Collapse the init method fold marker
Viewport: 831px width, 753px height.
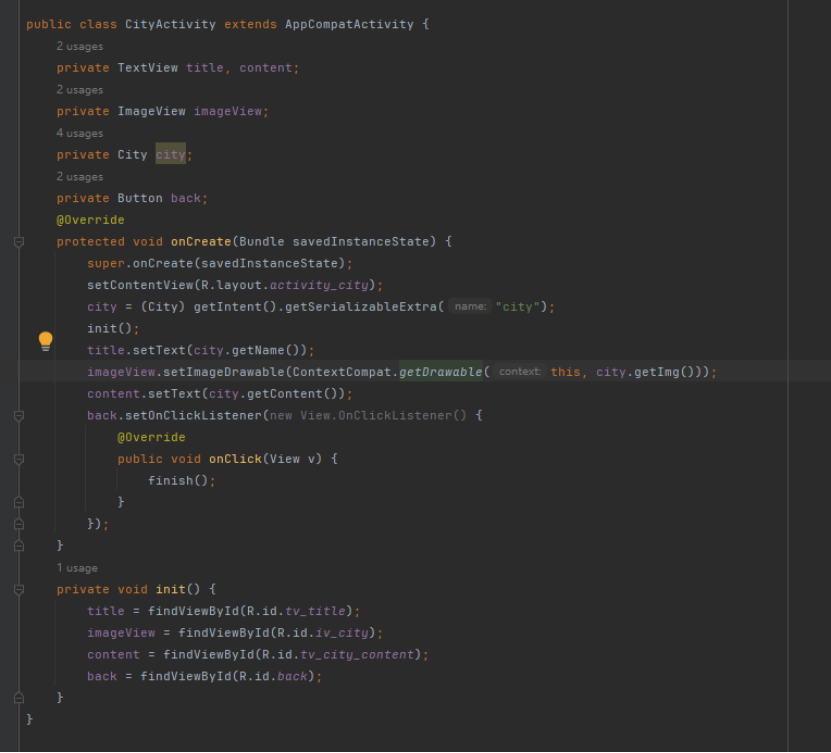pyautogui.click(x=19, y=590)
